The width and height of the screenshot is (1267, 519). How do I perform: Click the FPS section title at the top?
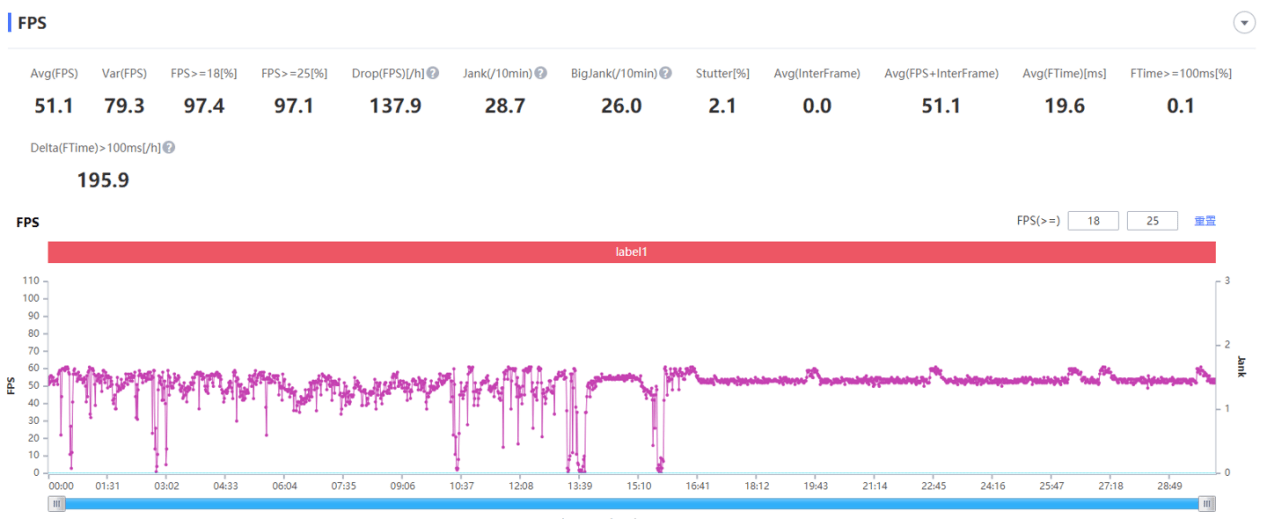pyautogui.click(x=32, y=22)
